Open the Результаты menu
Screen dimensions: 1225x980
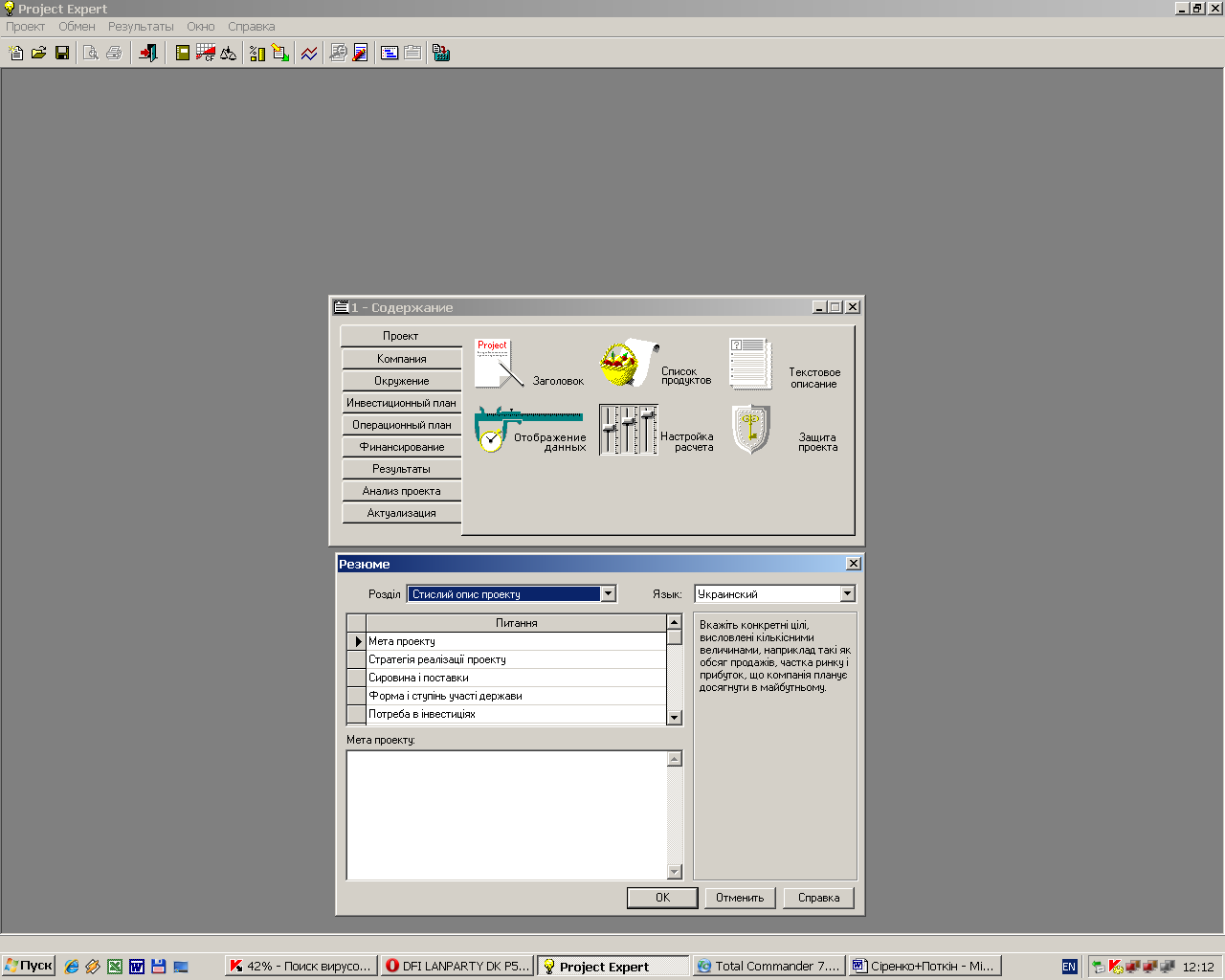(141, 27)
